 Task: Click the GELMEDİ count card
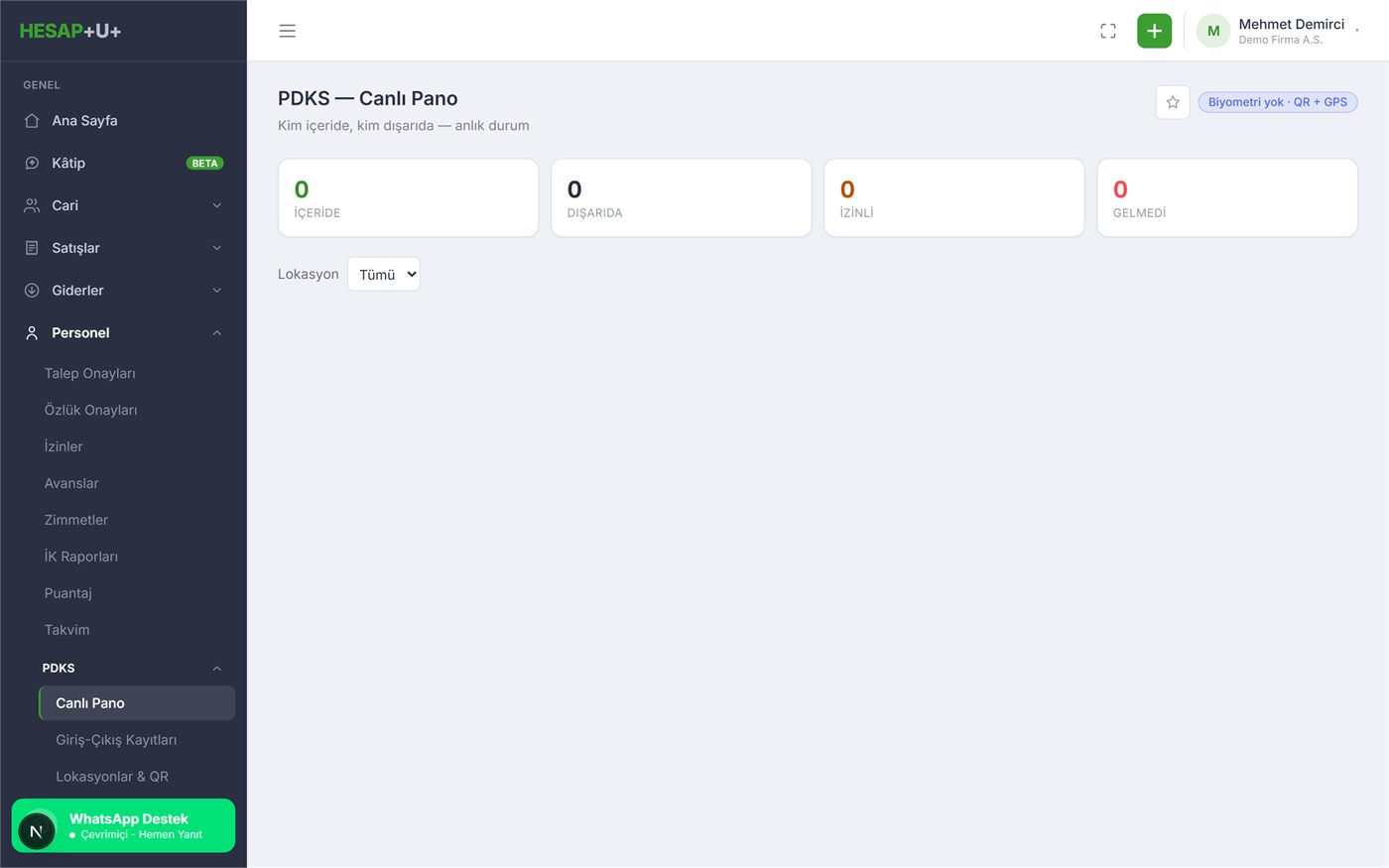(1227, 197)
